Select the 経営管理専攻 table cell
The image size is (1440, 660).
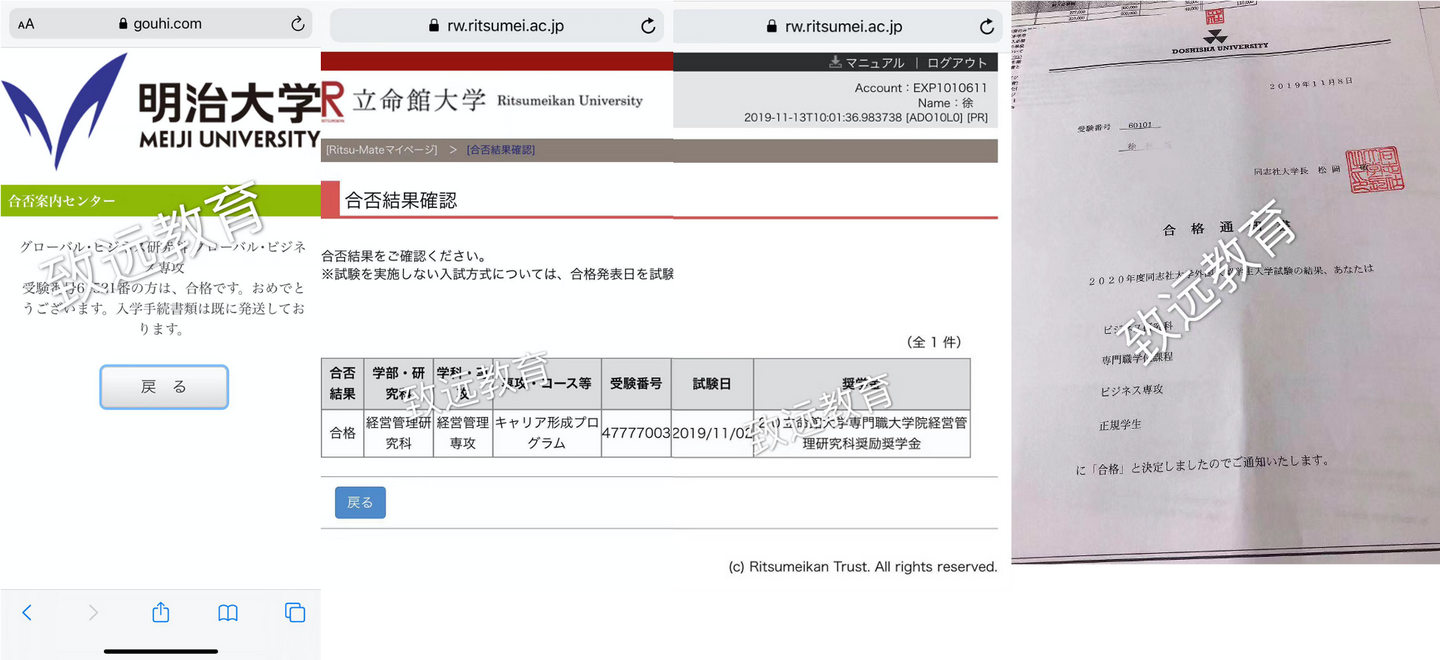tap(463, 433)
